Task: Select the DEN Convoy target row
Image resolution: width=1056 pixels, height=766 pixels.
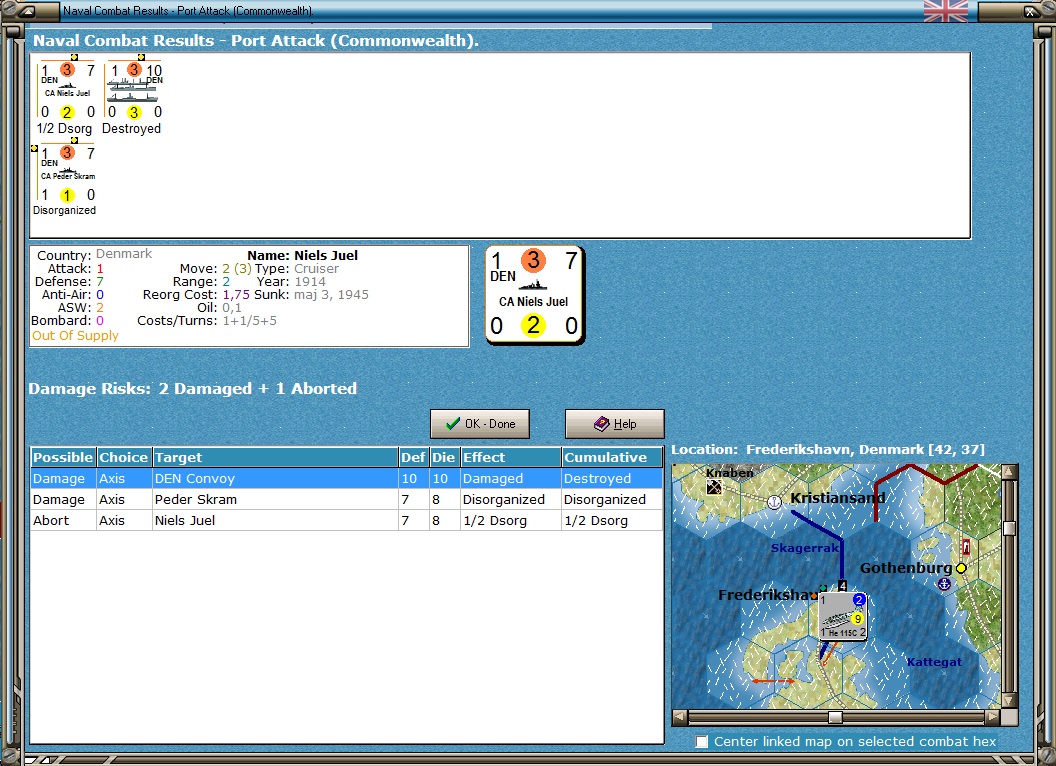Action: [x=347, y=478]
